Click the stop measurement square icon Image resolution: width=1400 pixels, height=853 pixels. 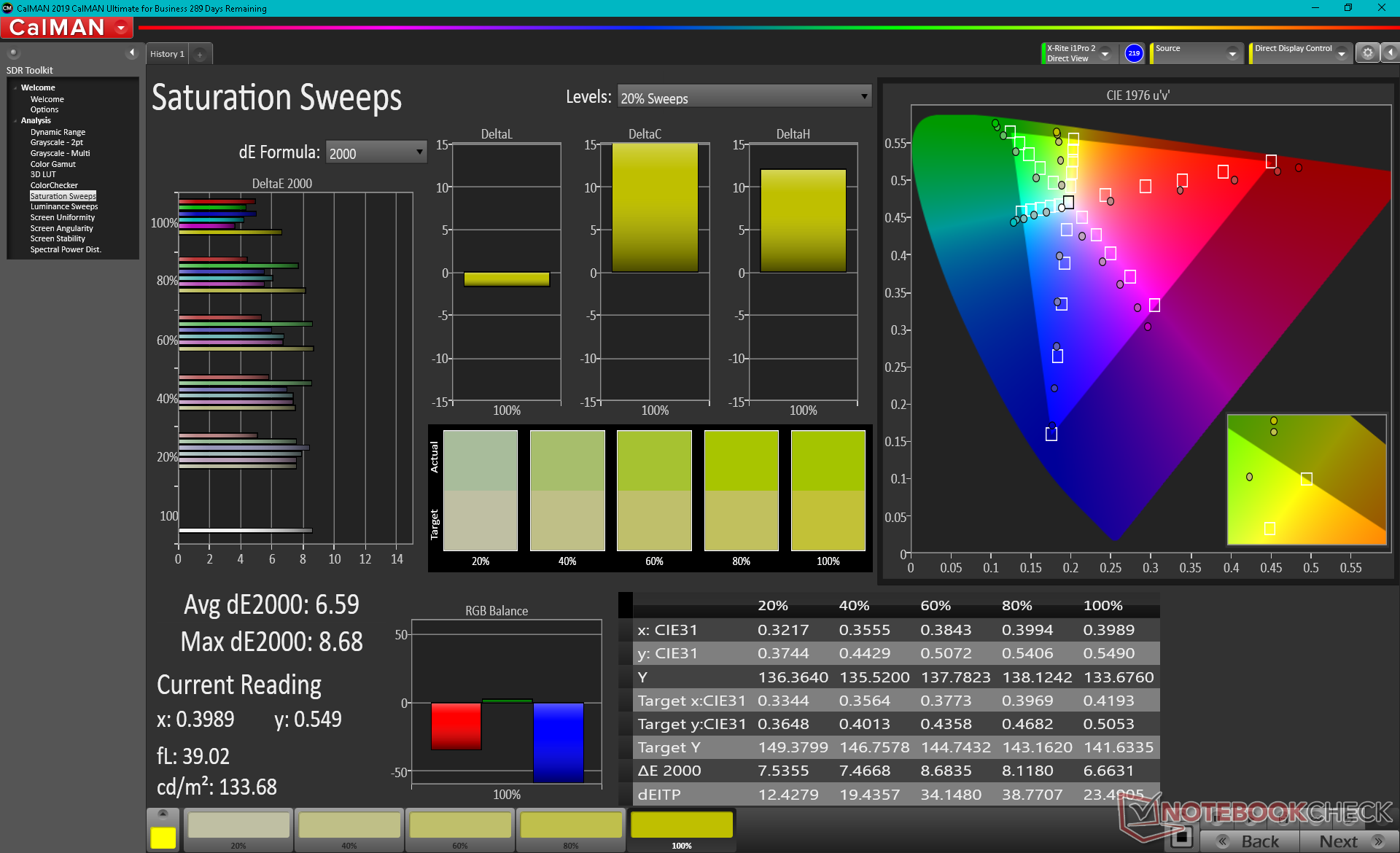[x=1181, y=837]
